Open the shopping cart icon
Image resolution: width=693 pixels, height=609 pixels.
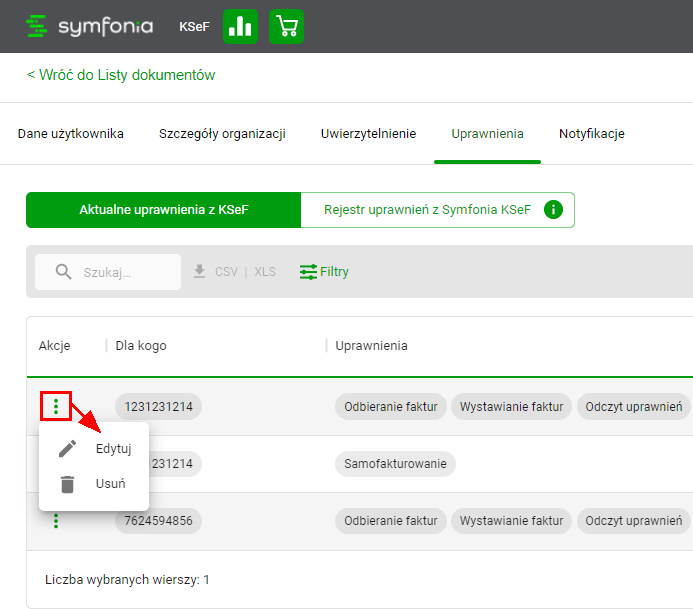tap(287, 27)
